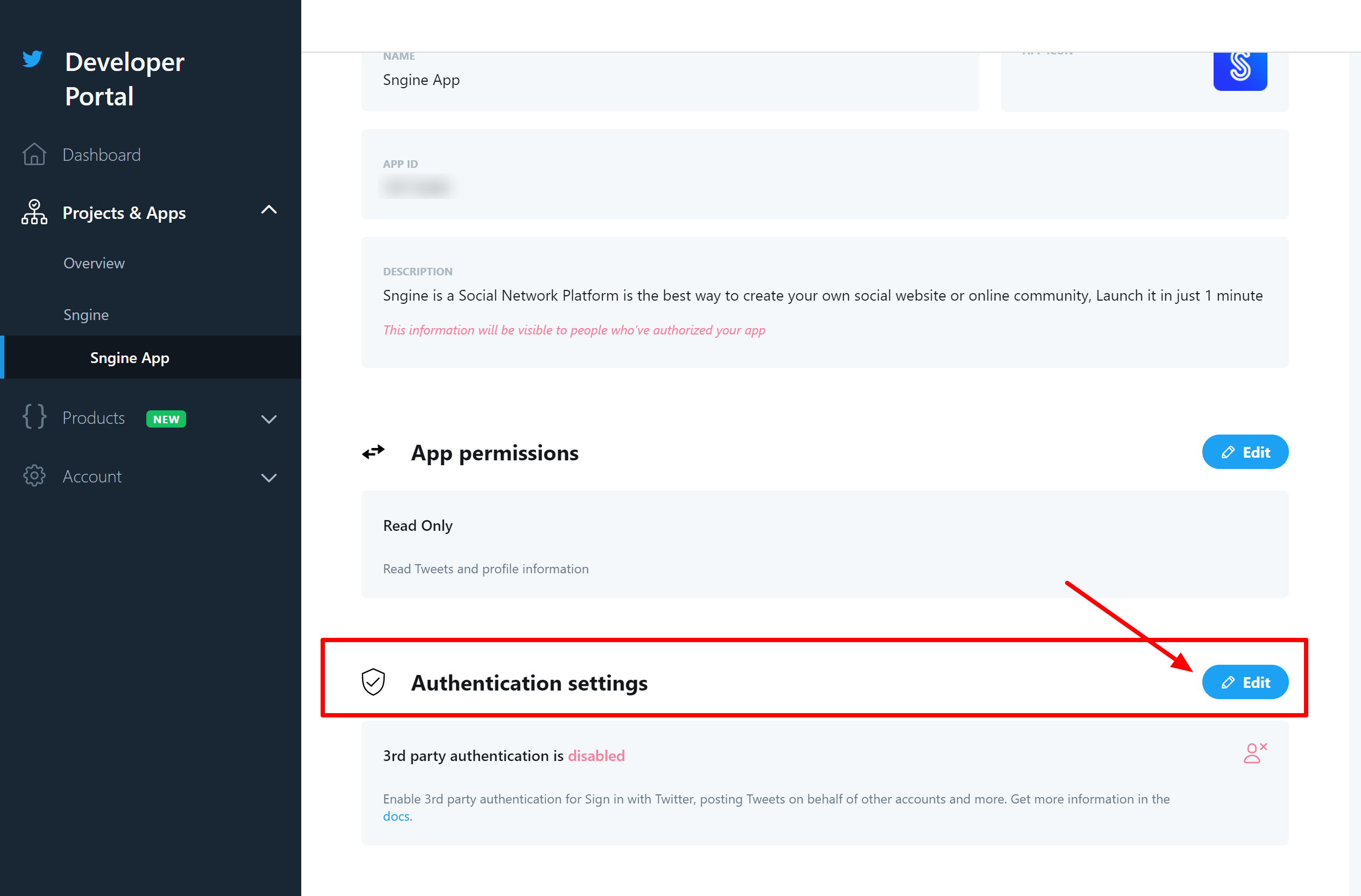Open the docs link
Image resolution: width=1361 pixels, height=896 pixels.
click(x=396, y=816)
